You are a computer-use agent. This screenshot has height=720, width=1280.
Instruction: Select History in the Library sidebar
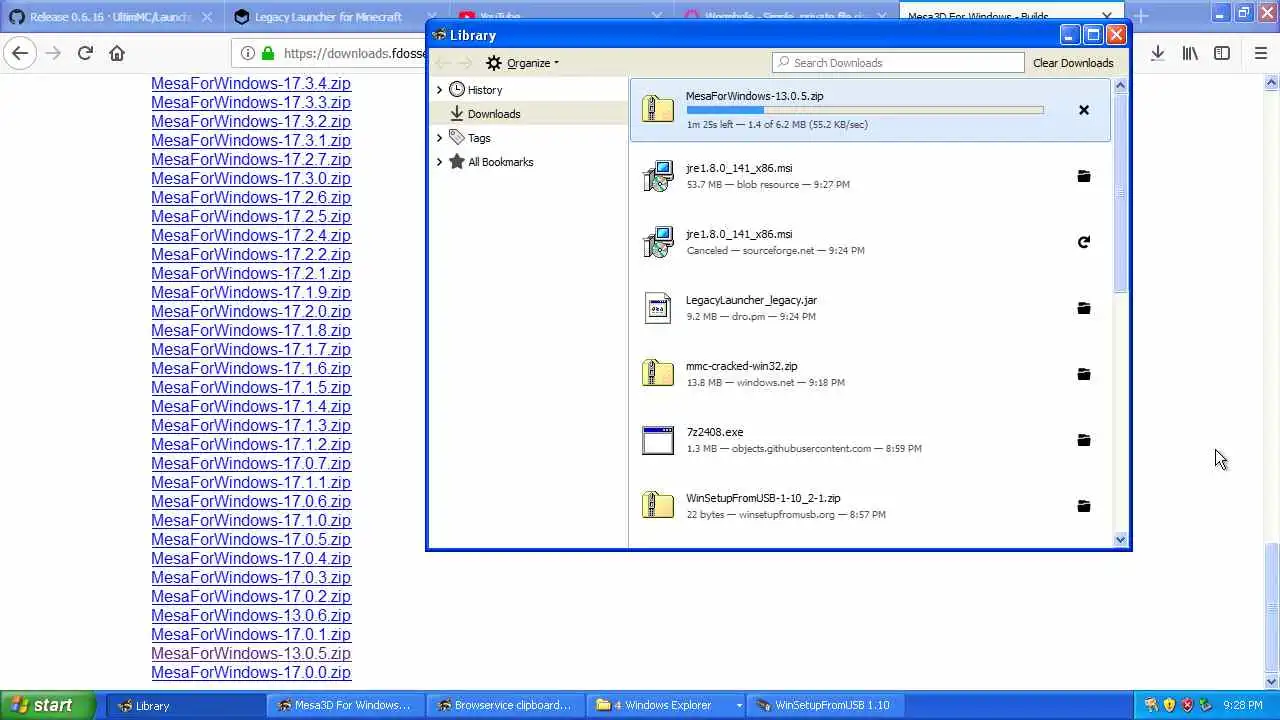(x=485, y=90)
